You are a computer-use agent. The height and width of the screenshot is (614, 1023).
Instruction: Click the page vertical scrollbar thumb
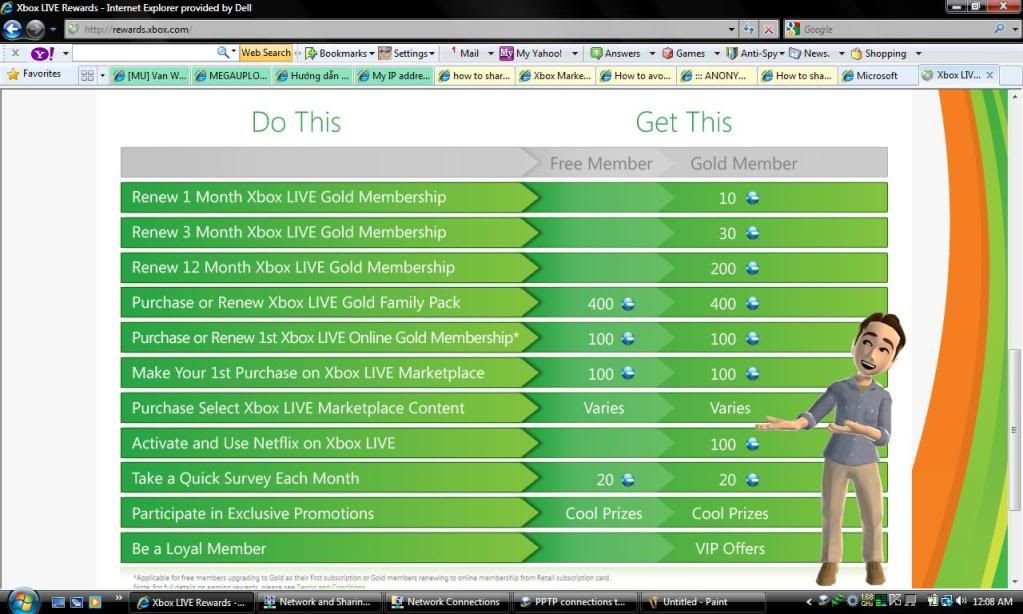click(x=1015, y=429)
